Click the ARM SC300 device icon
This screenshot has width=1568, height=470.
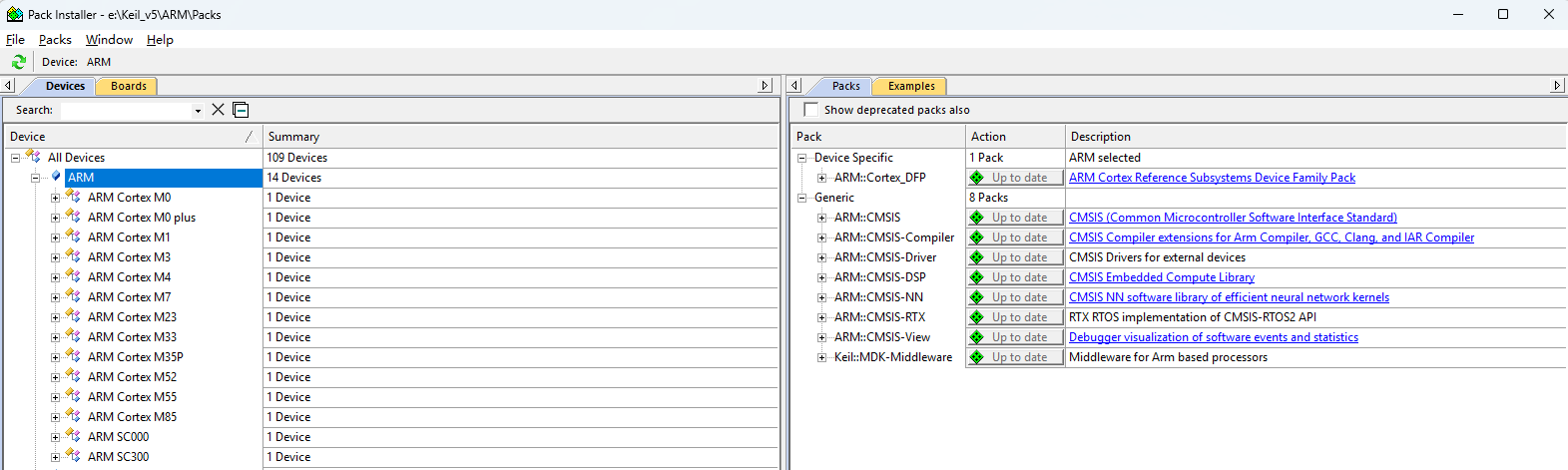click(73, 456)
